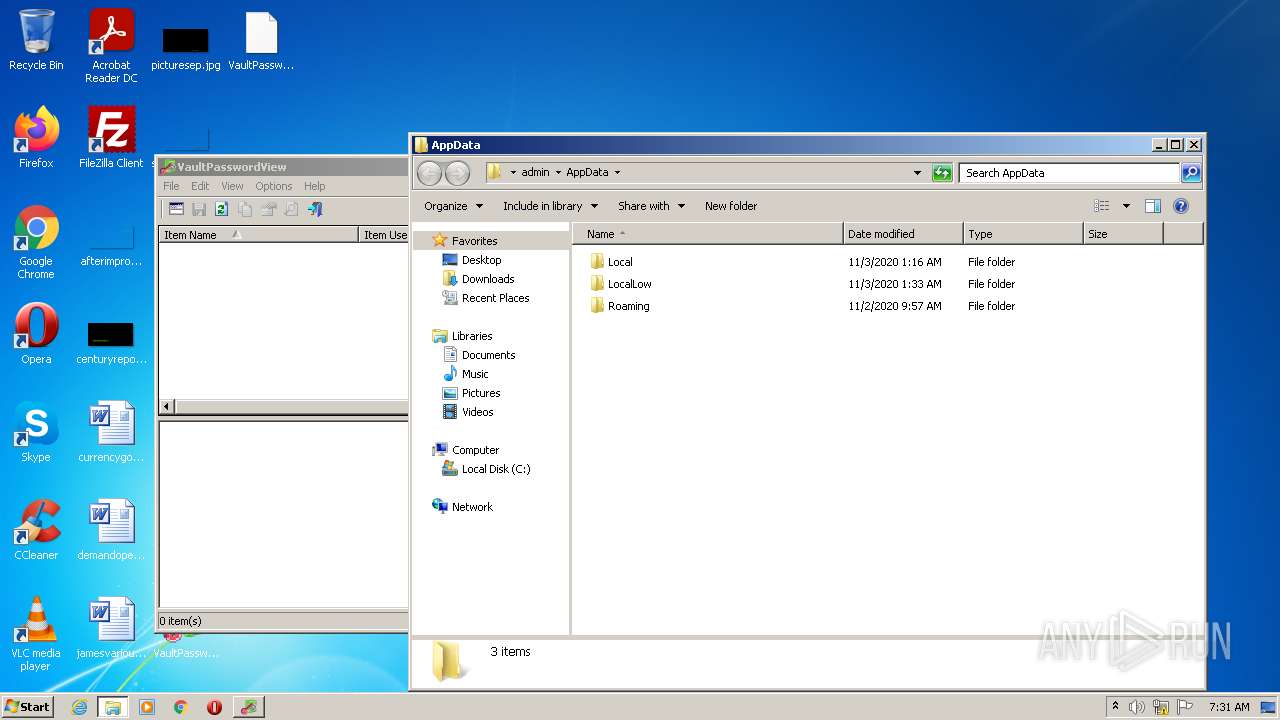Select the LocalLow folder row
Viewport: 1280px width, 720px height.
click(803, 284)
